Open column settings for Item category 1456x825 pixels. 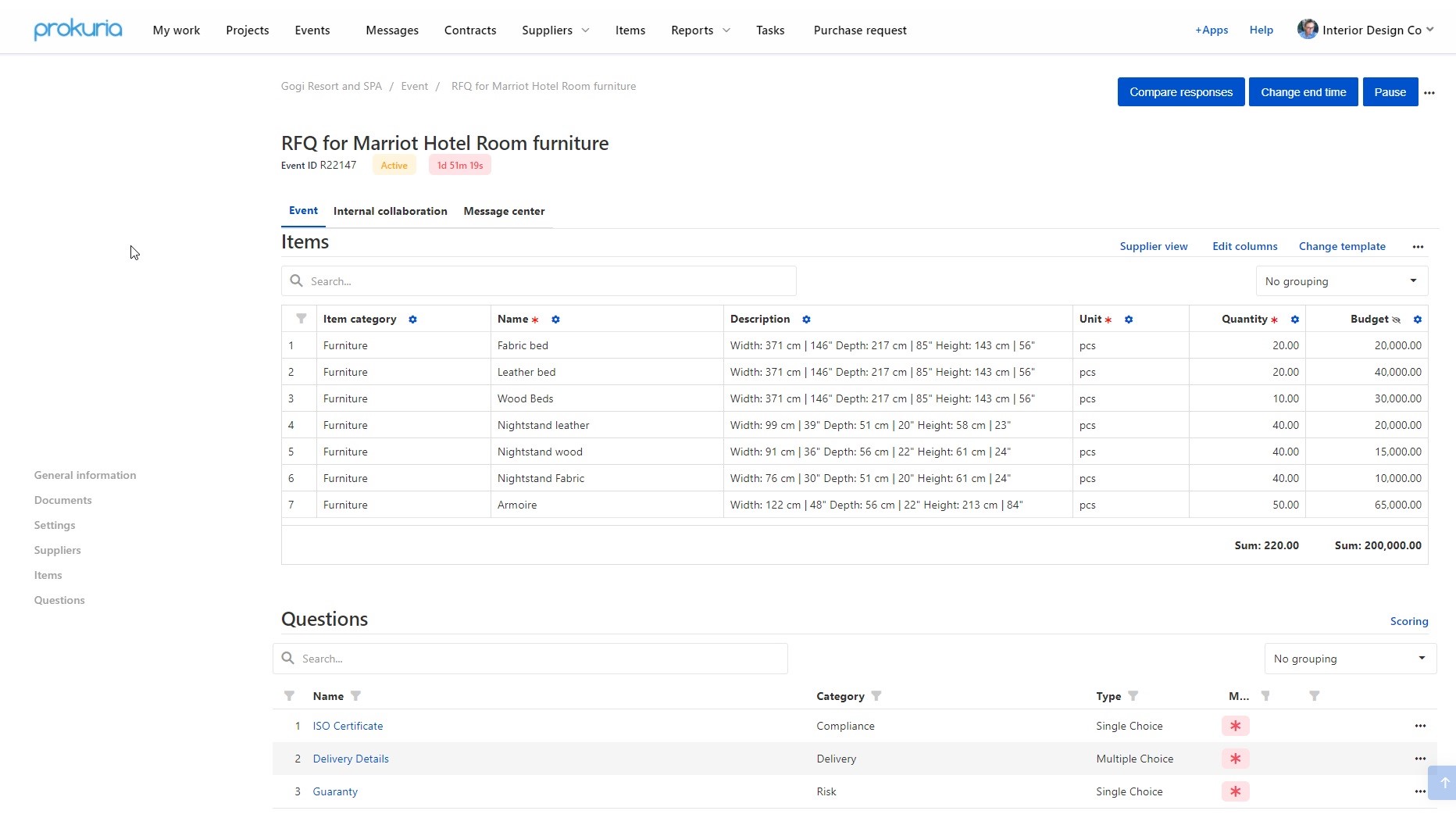pyautogui.click(x=412, y=320)
